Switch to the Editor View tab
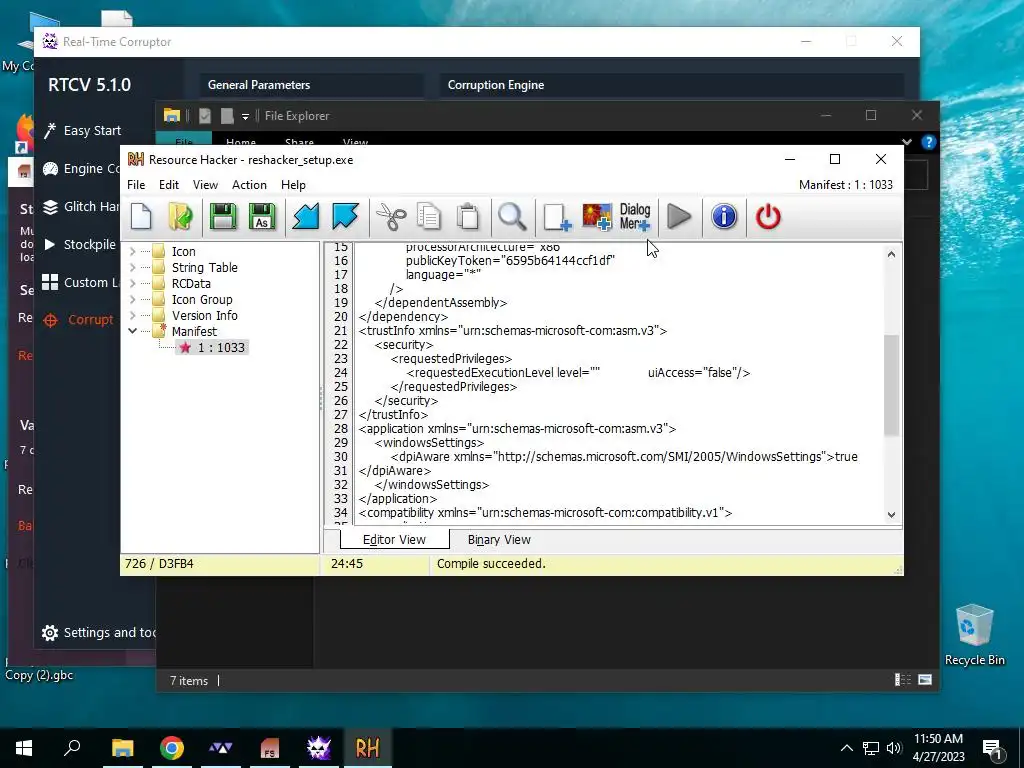This screenshot has height=768, width=1024. pos(394,539)
